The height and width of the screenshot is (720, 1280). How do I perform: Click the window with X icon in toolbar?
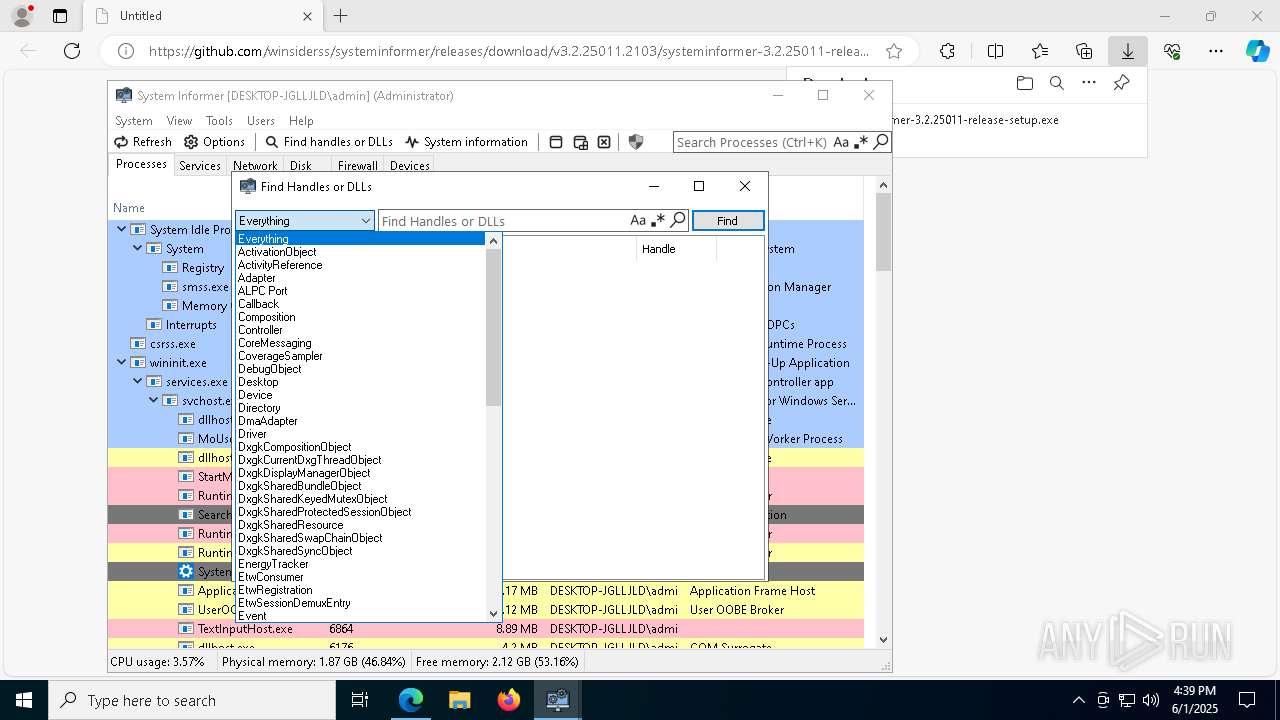click(x=604, y=142)
